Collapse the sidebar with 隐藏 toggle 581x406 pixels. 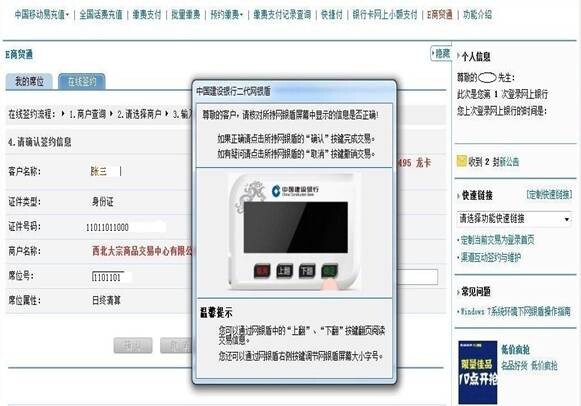[x=441, y=54]
